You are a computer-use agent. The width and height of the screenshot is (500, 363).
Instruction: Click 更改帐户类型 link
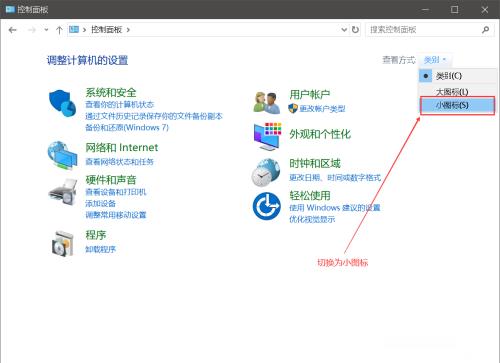point(322,109)
